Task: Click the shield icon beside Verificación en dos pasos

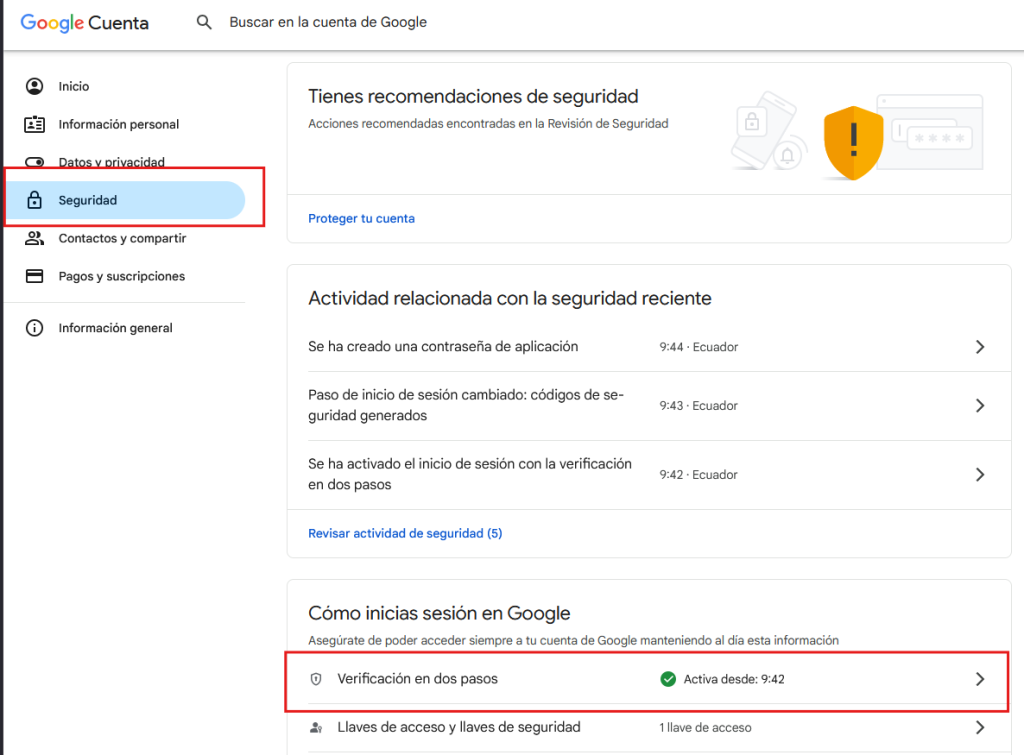Action: point(316,679)
